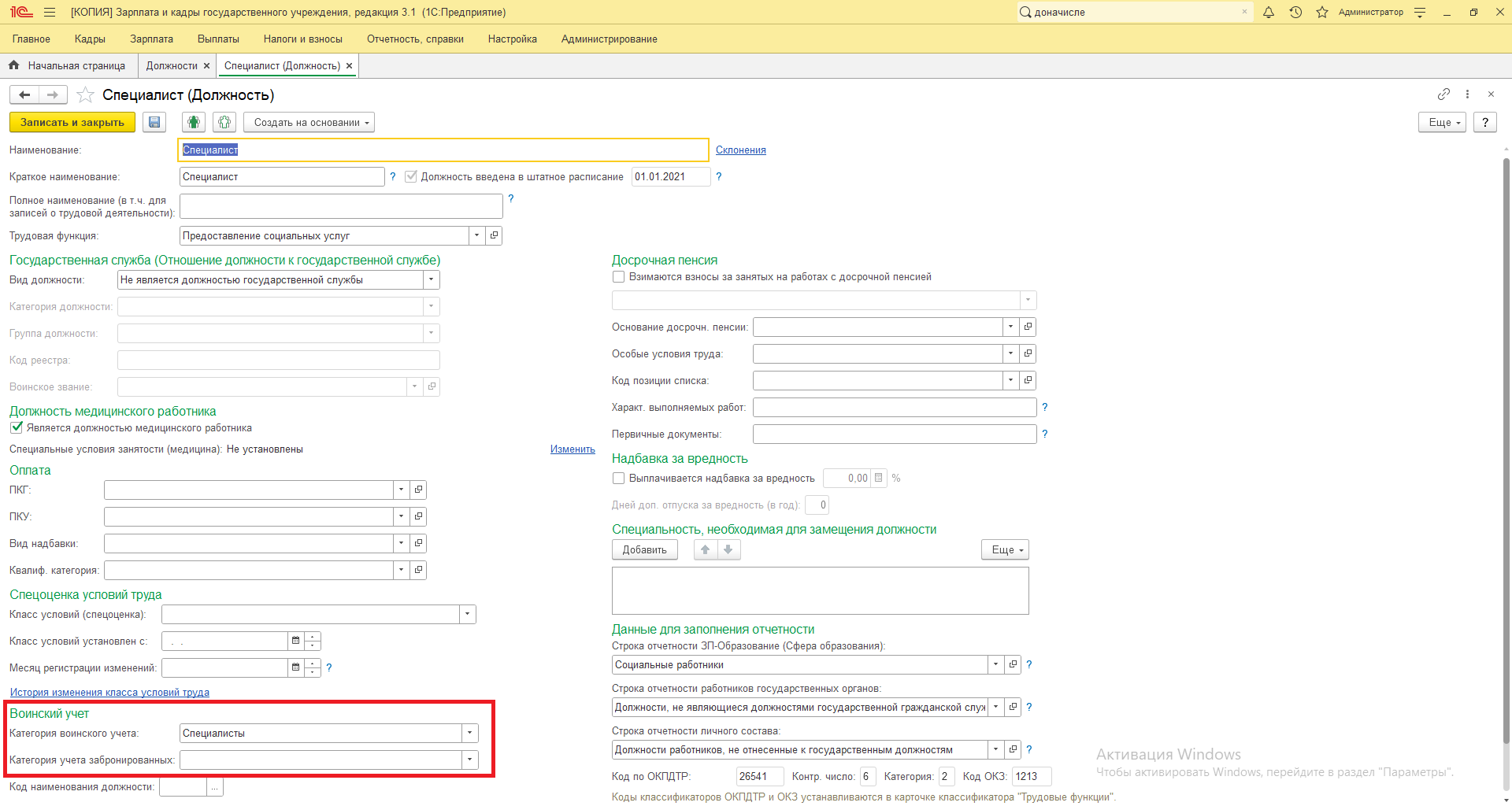The height and width of the screenshot is (806, 1512).
Task: Open calendar for Класс условий установлен с
Action: coord(296,641)
